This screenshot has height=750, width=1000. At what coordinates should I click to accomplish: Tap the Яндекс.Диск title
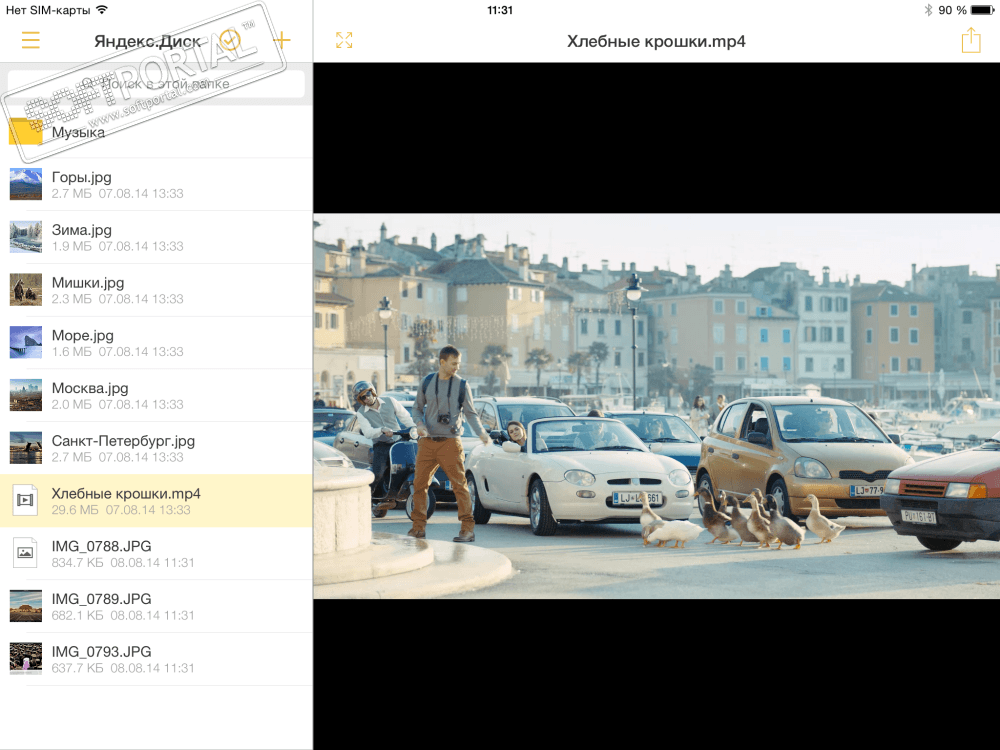147,41
